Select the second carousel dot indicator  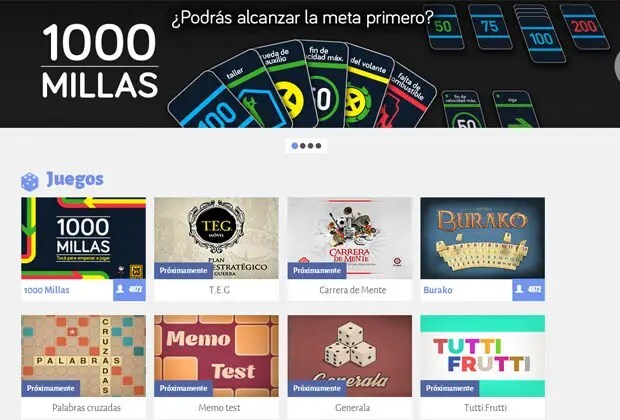(302, 146)
